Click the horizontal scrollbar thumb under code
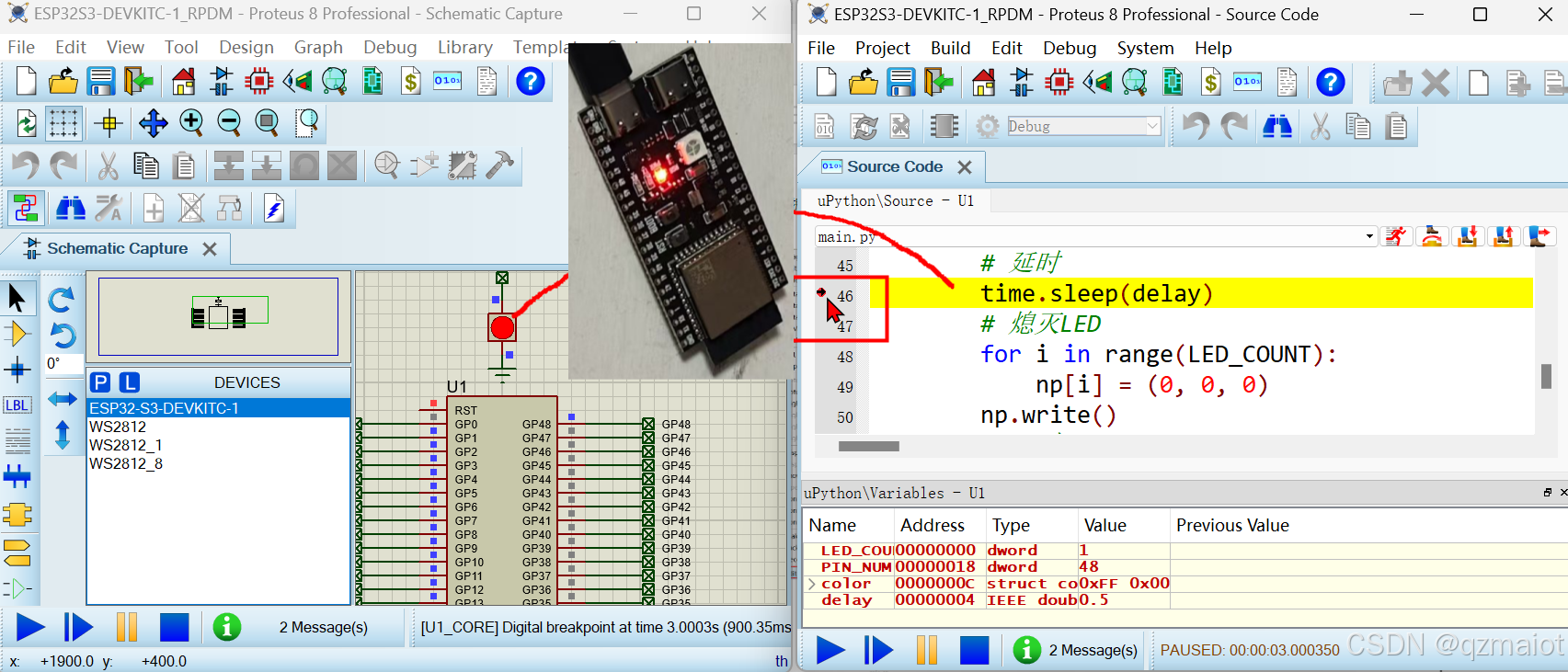The height and width of the screenshot is (672, 1568). point(869,447)
